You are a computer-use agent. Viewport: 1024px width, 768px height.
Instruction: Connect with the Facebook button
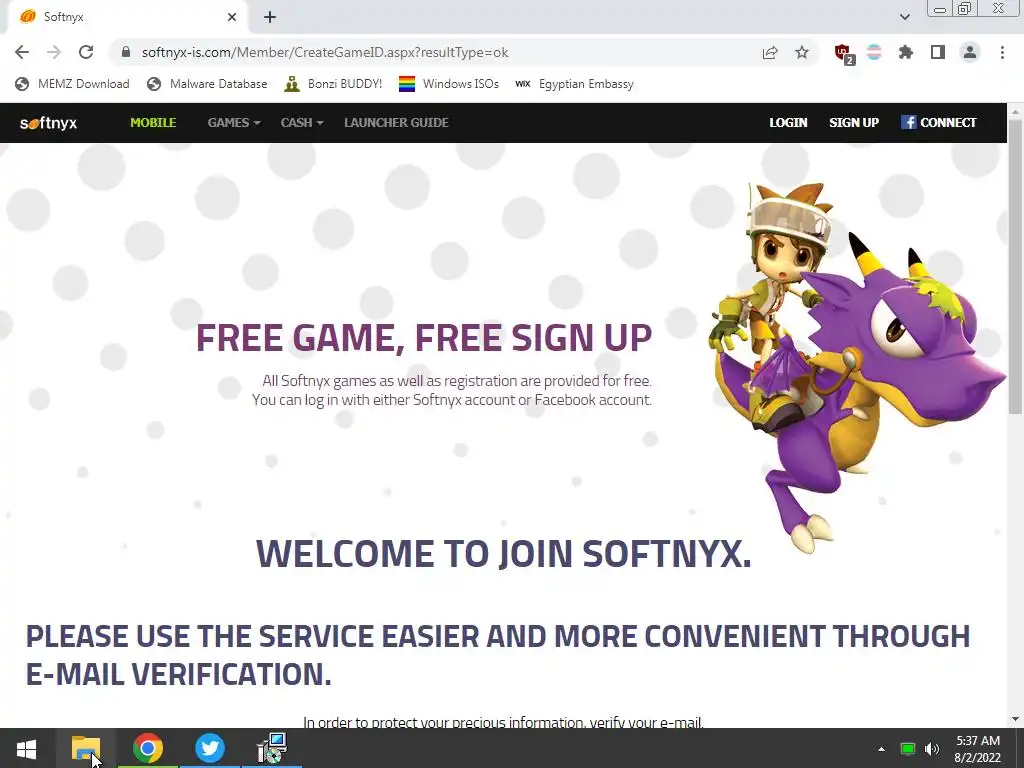coord(938,123)
